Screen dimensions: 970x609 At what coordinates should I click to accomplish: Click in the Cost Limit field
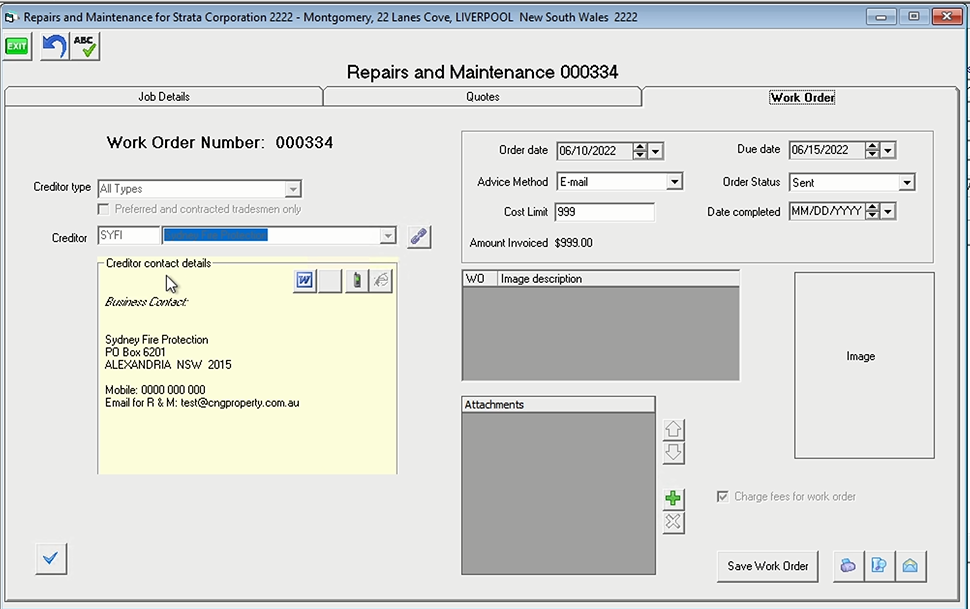pos(604,212)
